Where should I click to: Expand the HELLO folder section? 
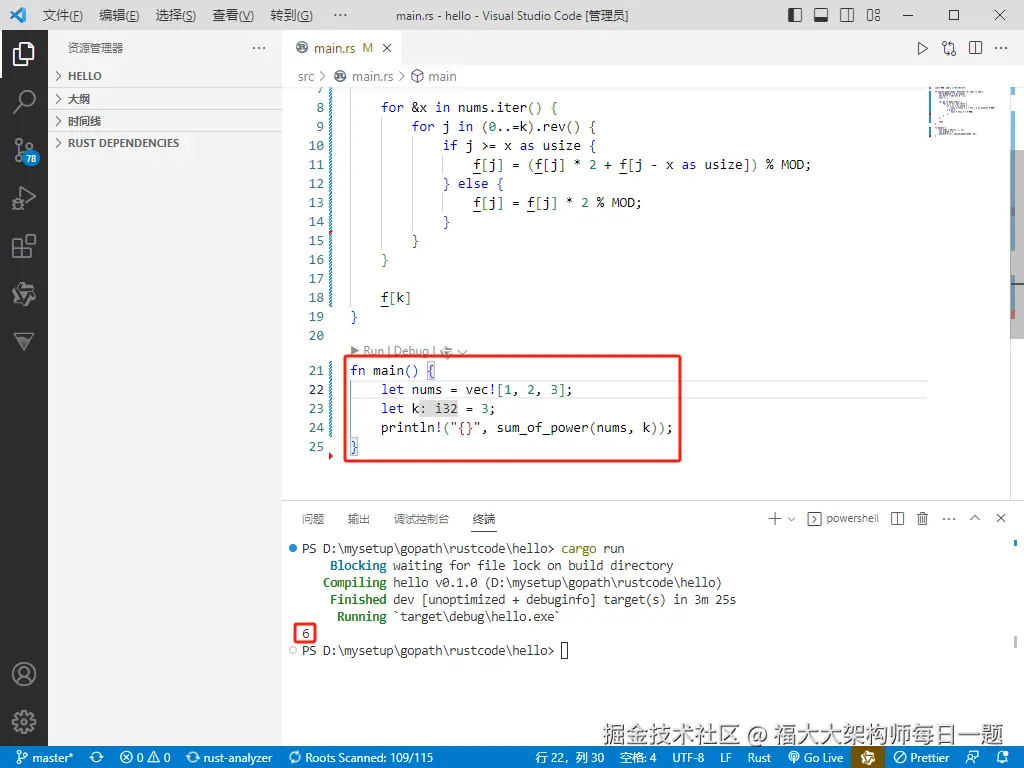coord(165,76)
